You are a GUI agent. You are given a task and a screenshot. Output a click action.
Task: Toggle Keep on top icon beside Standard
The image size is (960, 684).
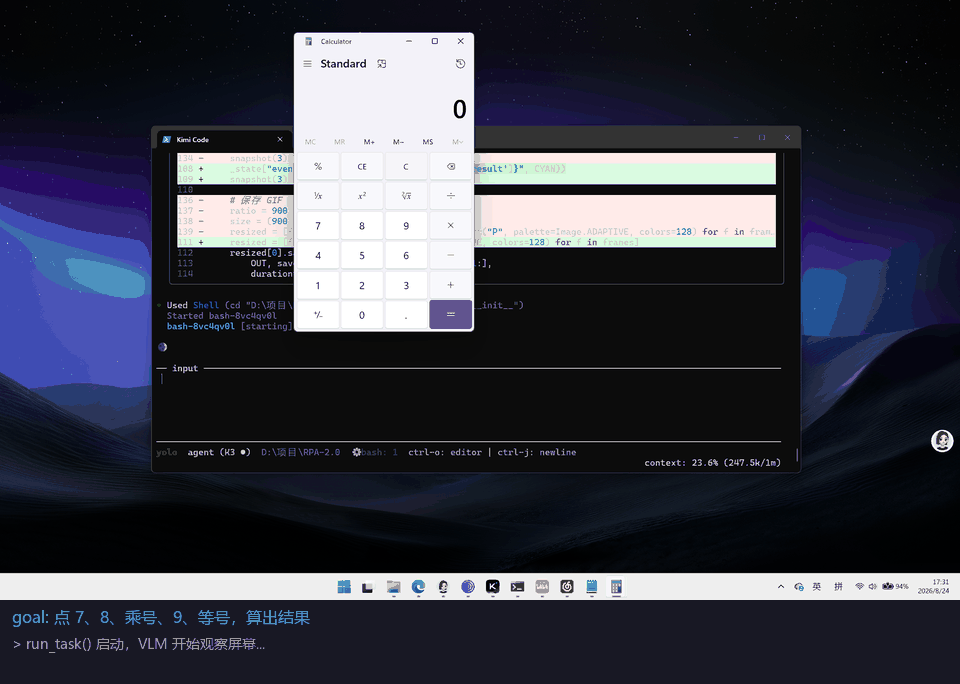coord(381,64)
